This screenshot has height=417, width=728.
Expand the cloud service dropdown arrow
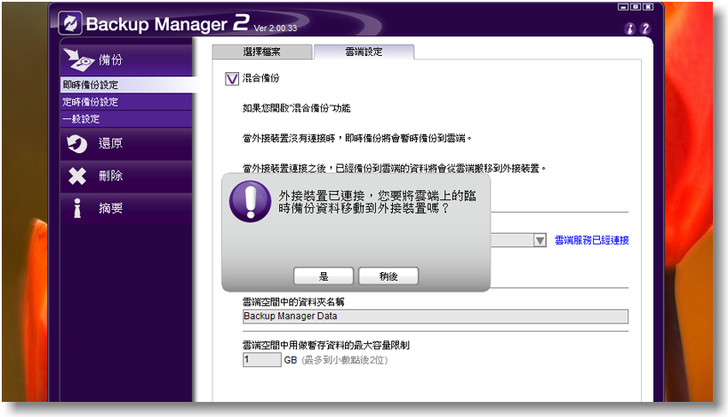pos(540,240)
